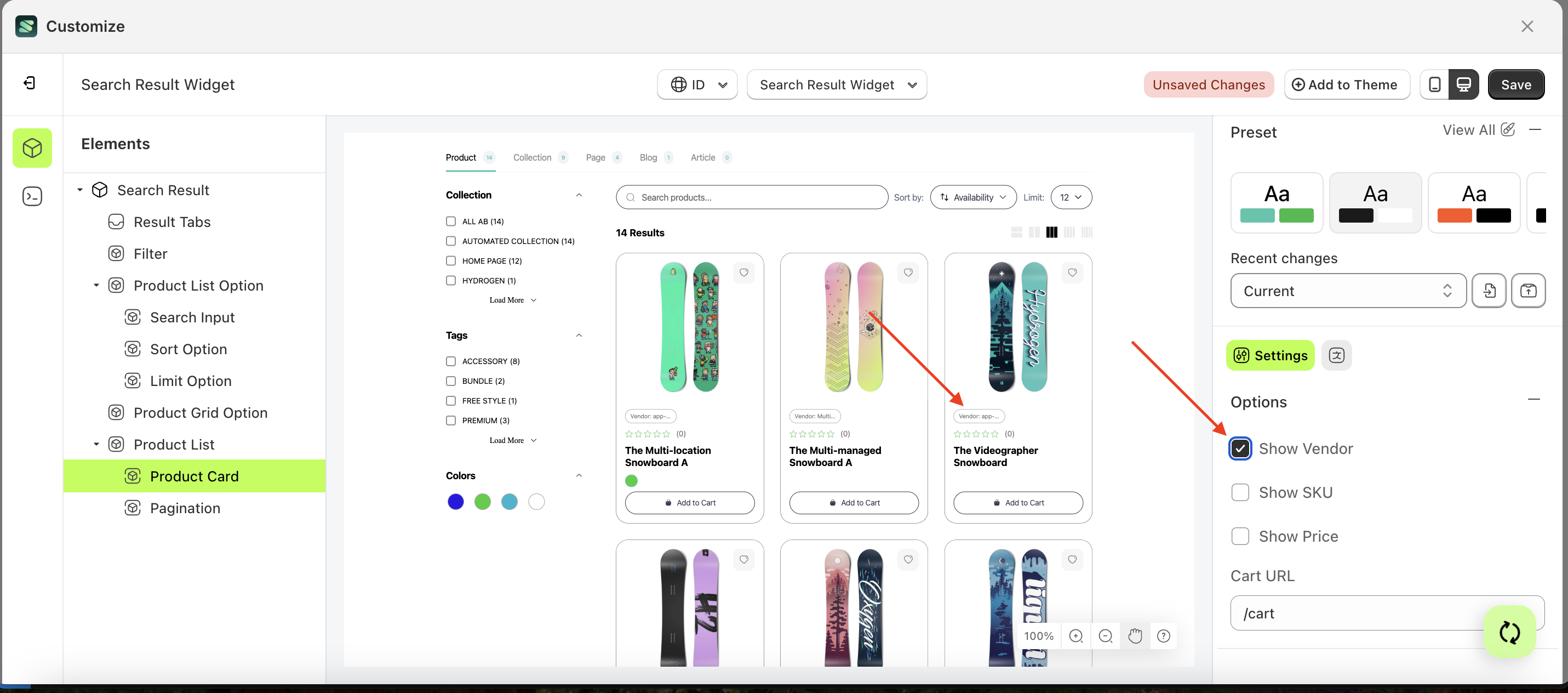Select the green color swatch filter
The height and width of the screenshot is (693, 1568).
[482, 501]
